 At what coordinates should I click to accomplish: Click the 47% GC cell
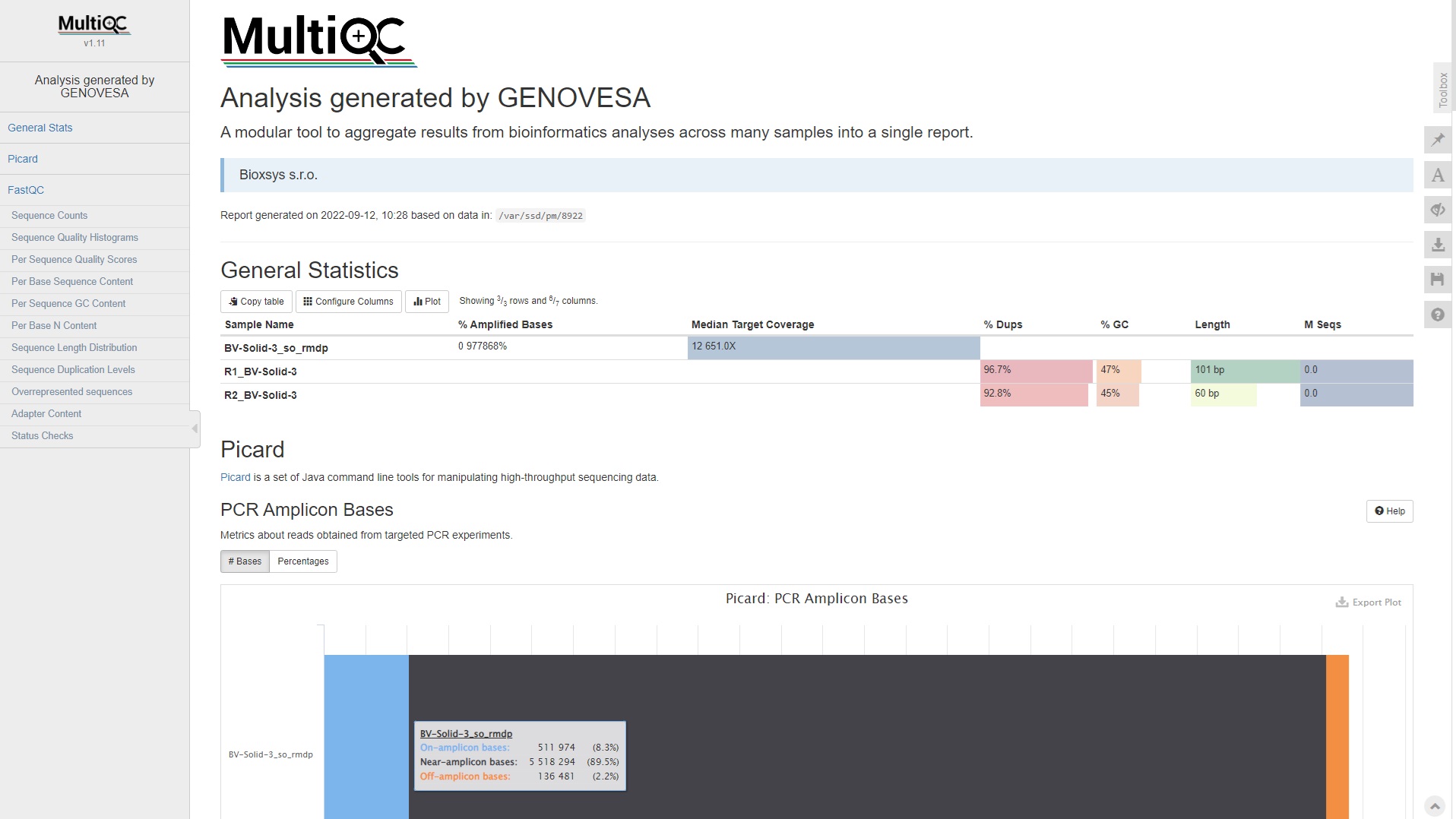pos(1119,371)
